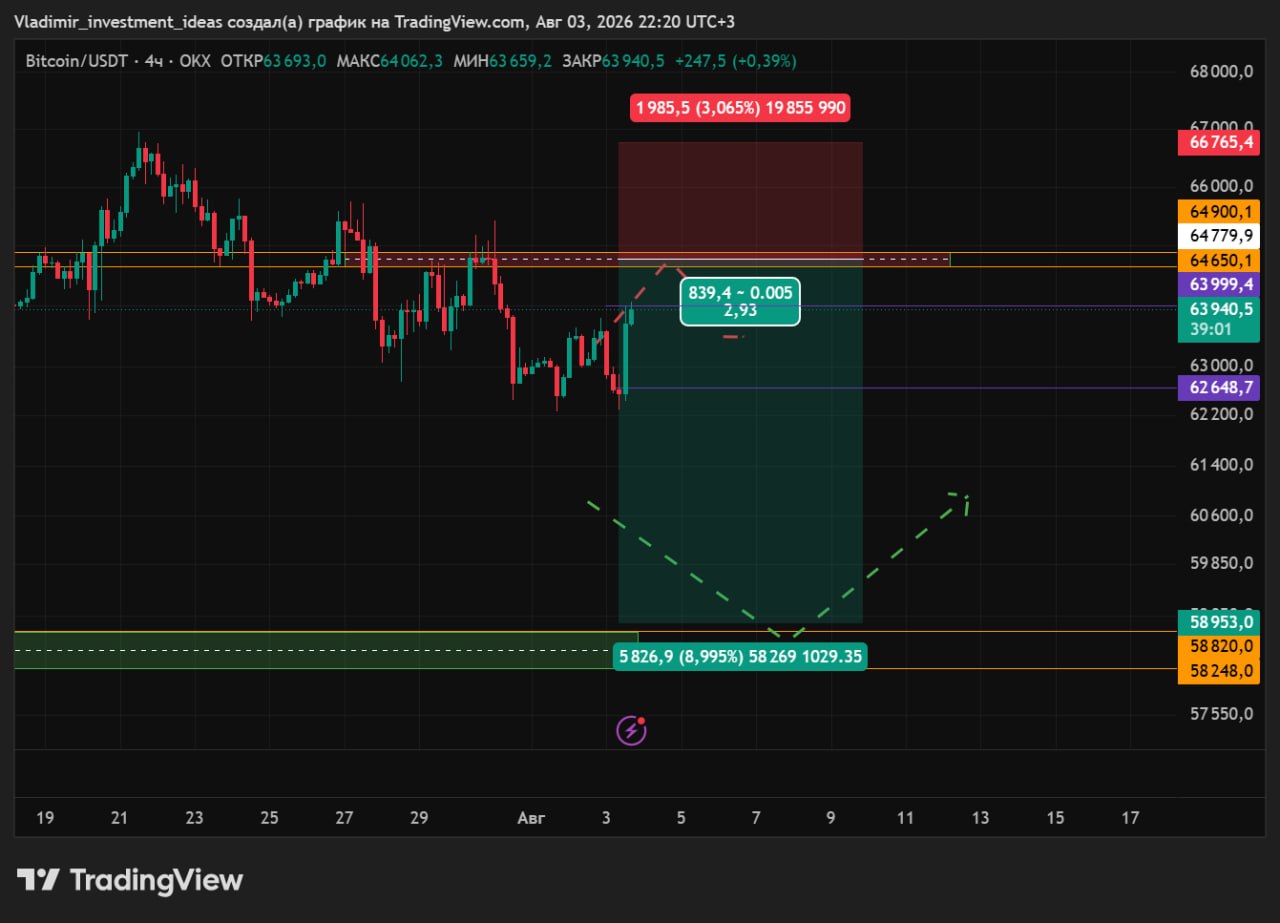1280x923 pixels.
Task: Click the ОТКР 63 693,0 open value
Action: point(274,61)
